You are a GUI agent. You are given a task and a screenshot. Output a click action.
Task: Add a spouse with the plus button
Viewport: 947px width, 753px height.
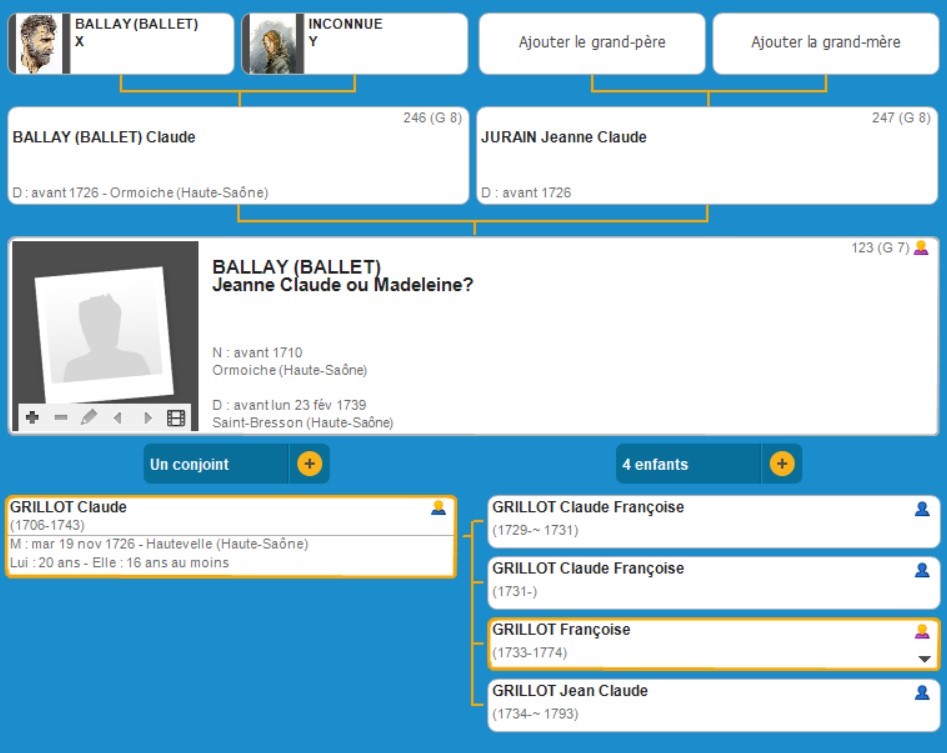[309, 464]
